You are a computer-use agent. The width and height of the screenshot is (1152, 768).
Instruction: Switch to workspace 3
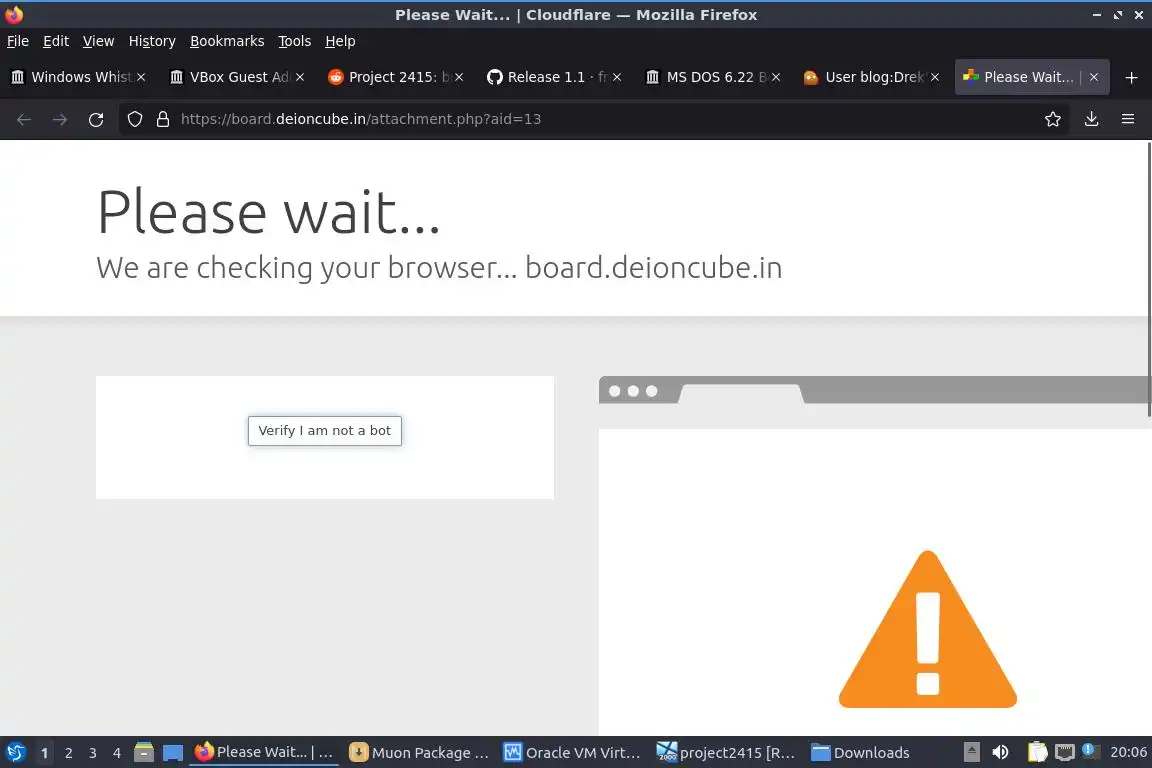click(x=93, y=753)
